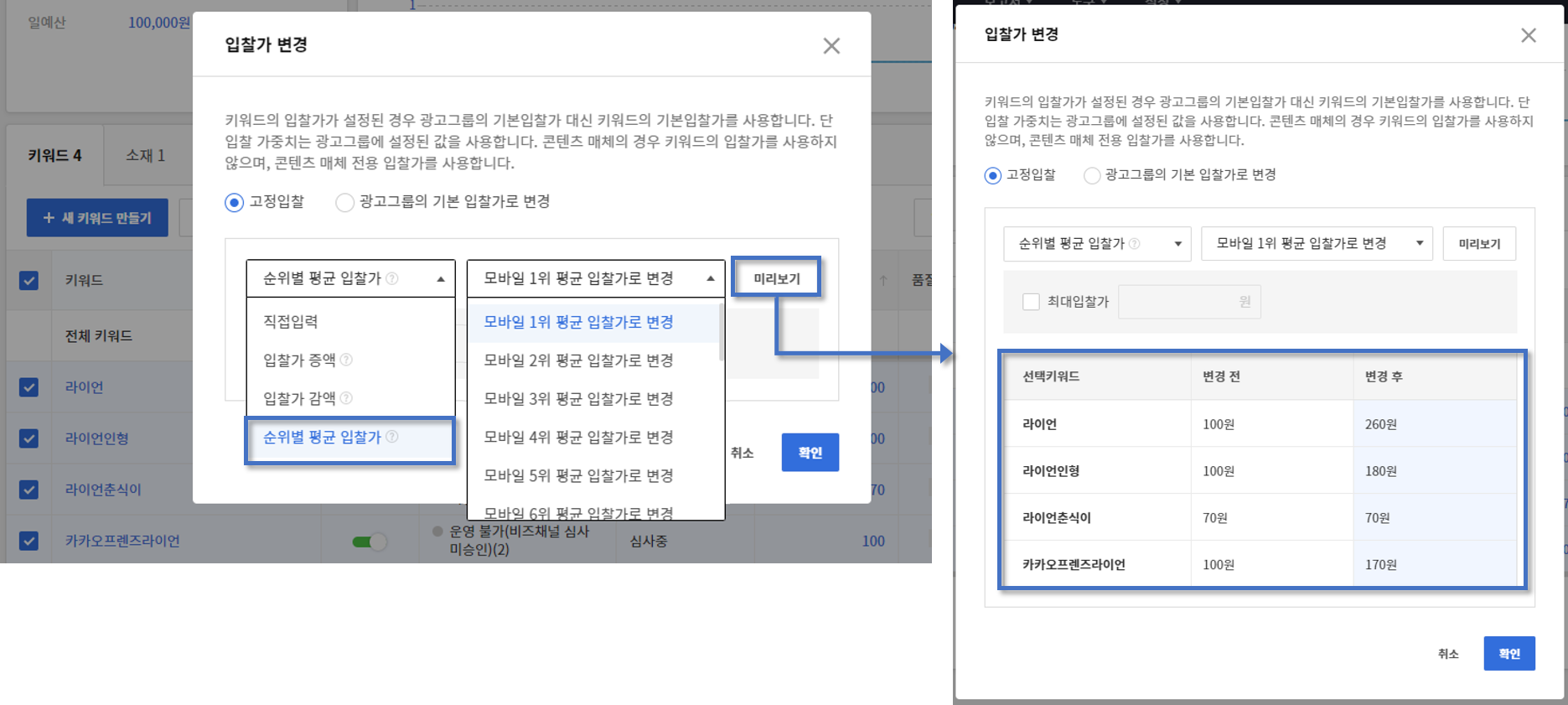The image size is (1568, 705).
Task: Click 전체 키워드 row in background table
Action: click(x=99, y=336)
